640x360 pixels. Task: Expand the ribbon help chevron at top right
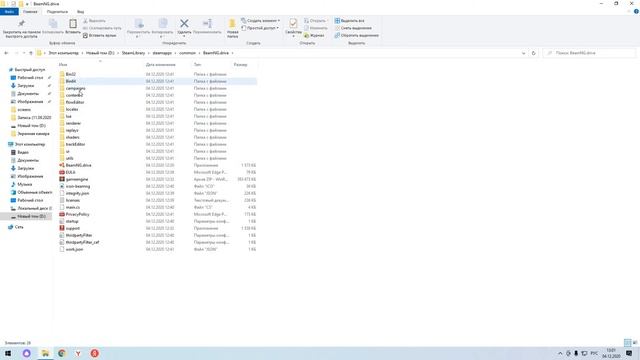629,11
